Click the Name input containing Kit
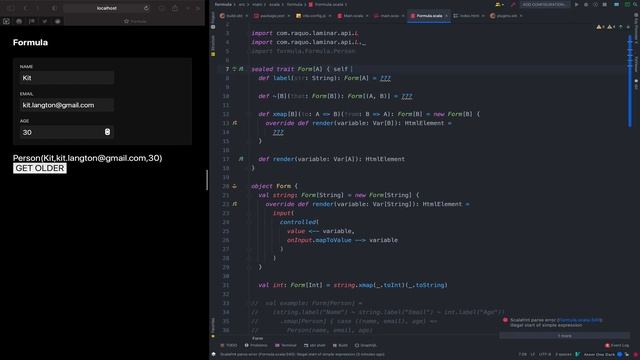 coord(67,78)
